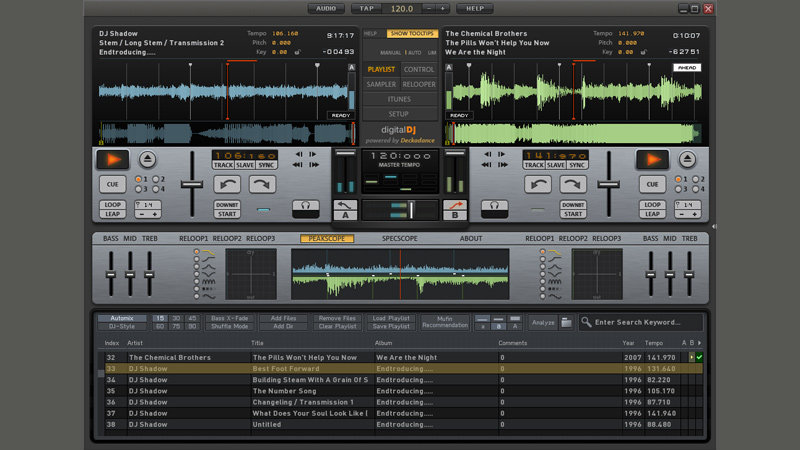Click the minus next to global tempo

(429, 8)
